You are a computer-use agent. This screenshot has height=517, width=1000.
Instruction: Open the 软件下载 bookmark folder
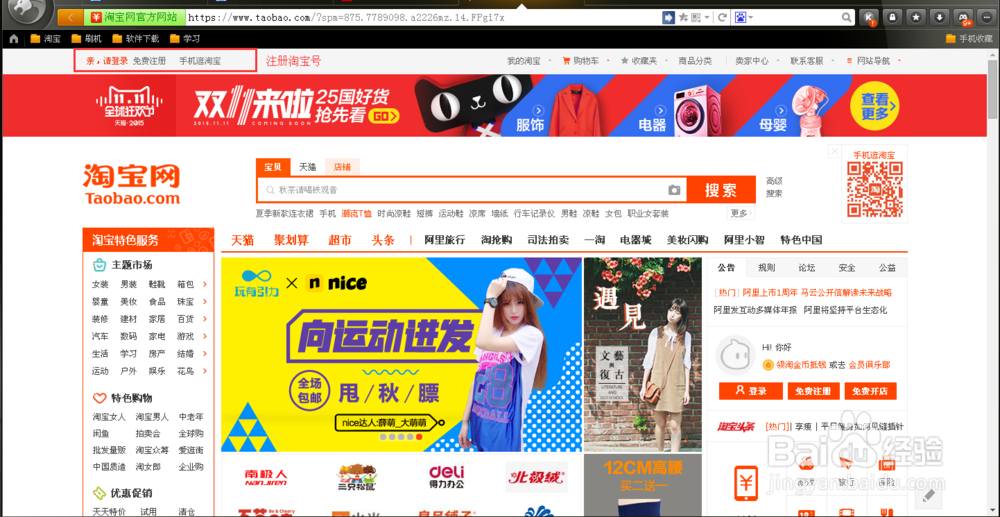tap(136, 39)
